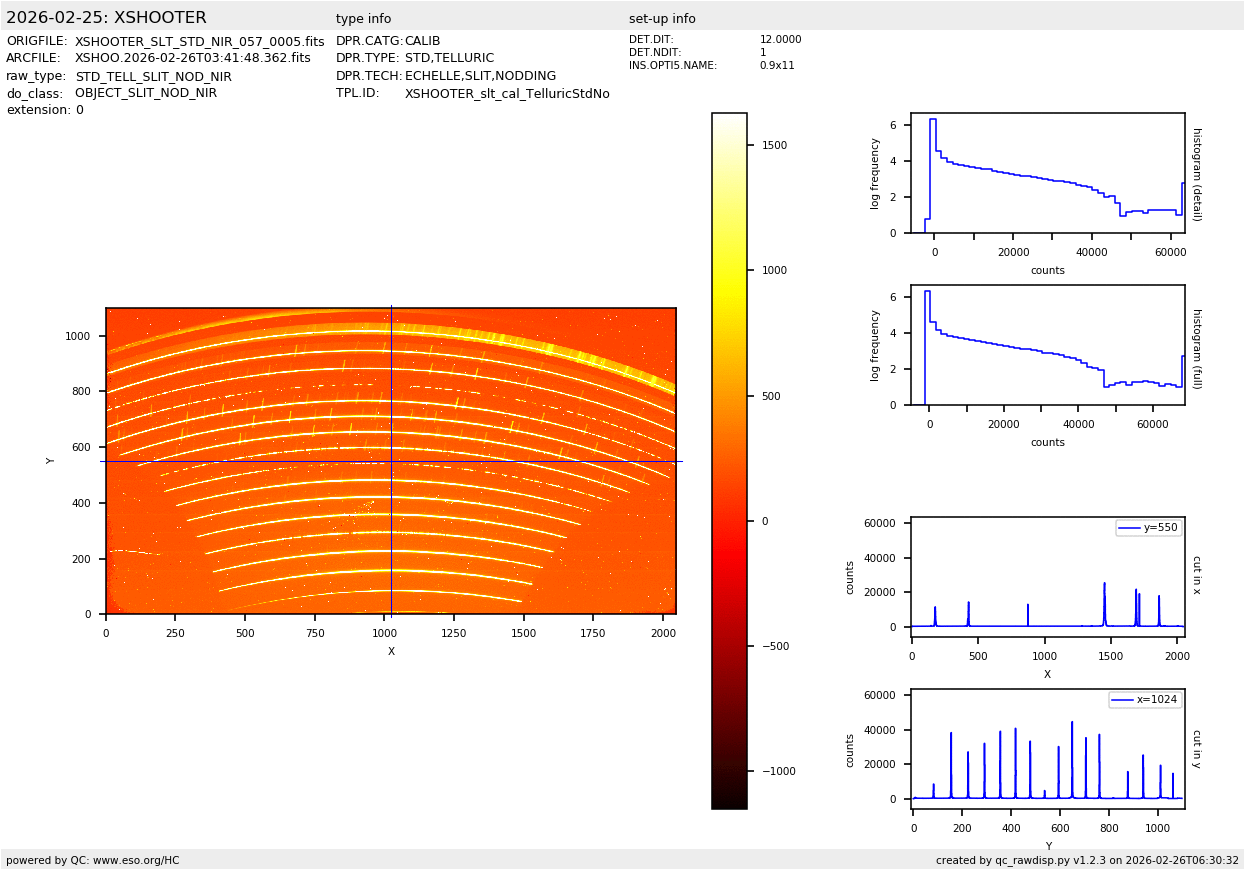Click the 'created by qc_rawdisp.py' footer text
This screenshot has width=1245, height=870.
1087,860
